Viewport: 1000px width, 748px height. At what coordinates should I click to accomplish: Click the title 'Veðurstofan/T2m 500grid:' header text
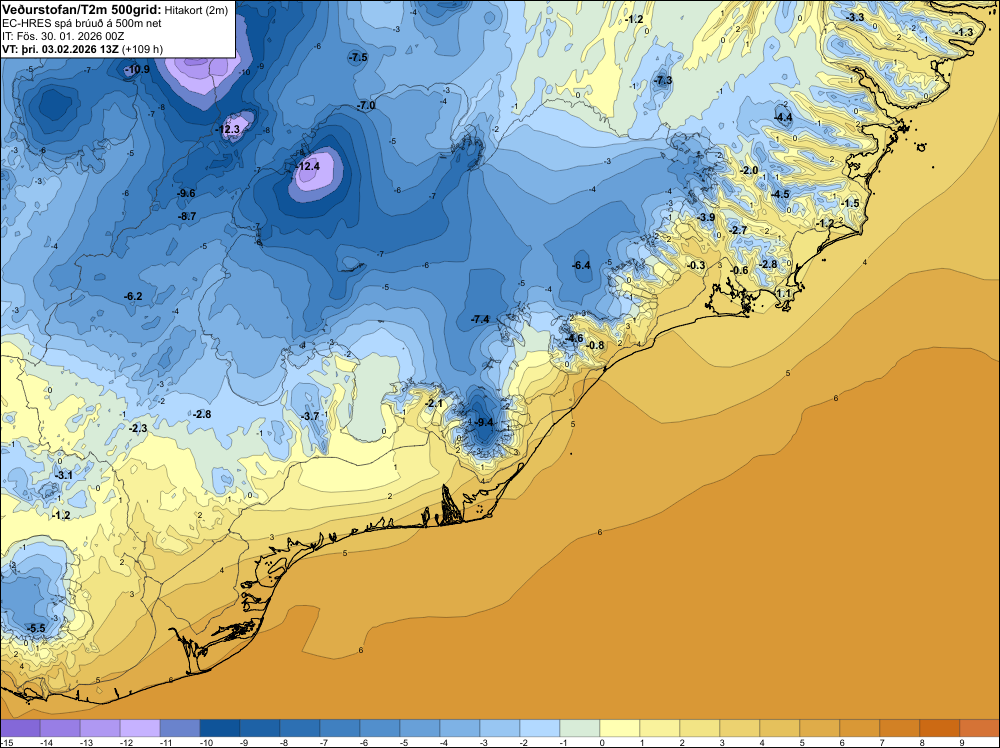(x=82, y=10)
